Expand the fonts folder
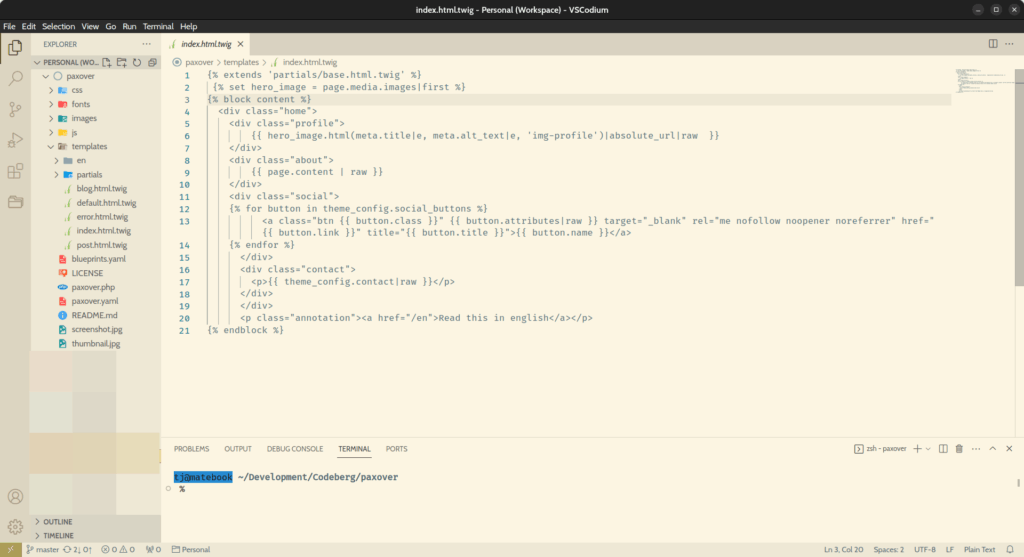This screenshot has height=557, width=1024. (x=51, y=104)
